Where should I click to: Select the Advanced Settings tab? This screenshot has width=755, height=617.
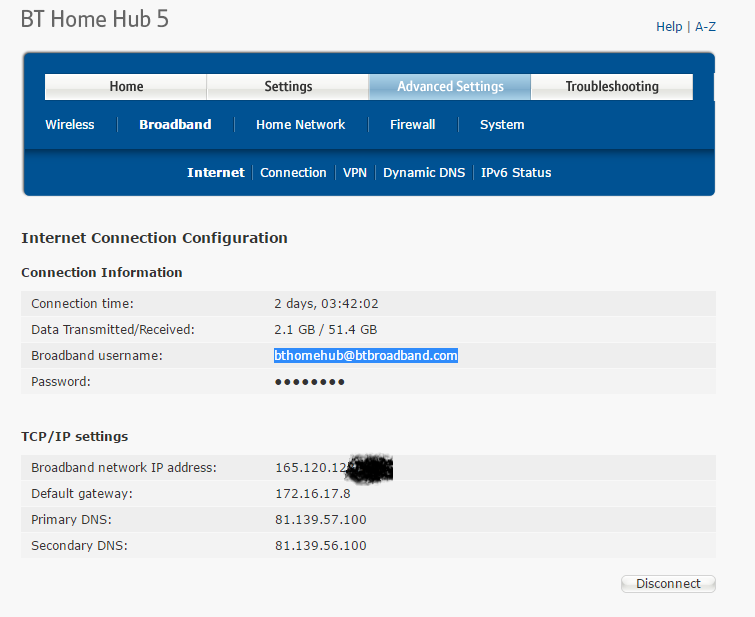tap(450, 87)
